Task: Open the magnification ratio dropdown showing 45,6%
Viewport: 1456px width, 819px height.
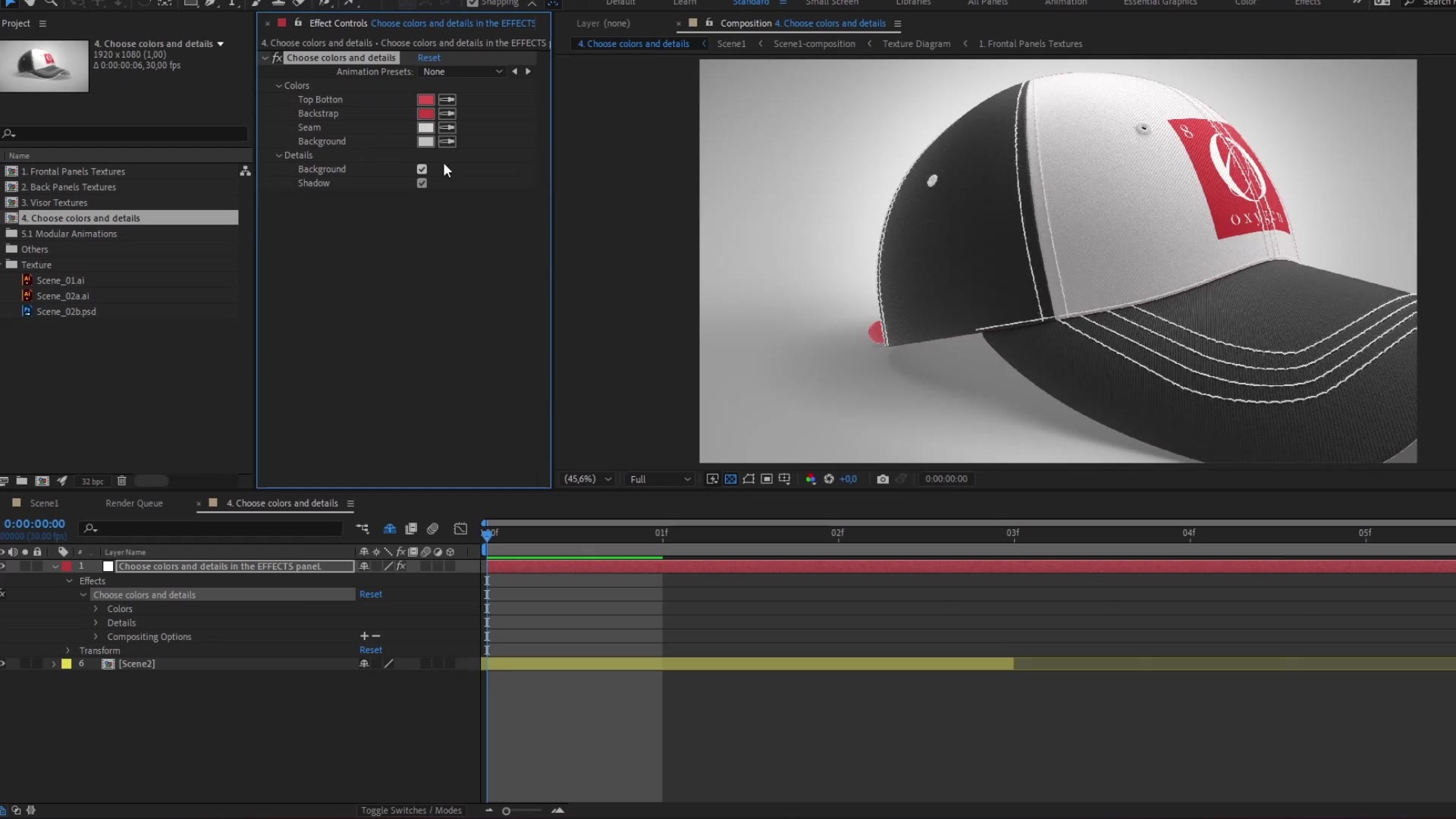Action: coord(587,479)
